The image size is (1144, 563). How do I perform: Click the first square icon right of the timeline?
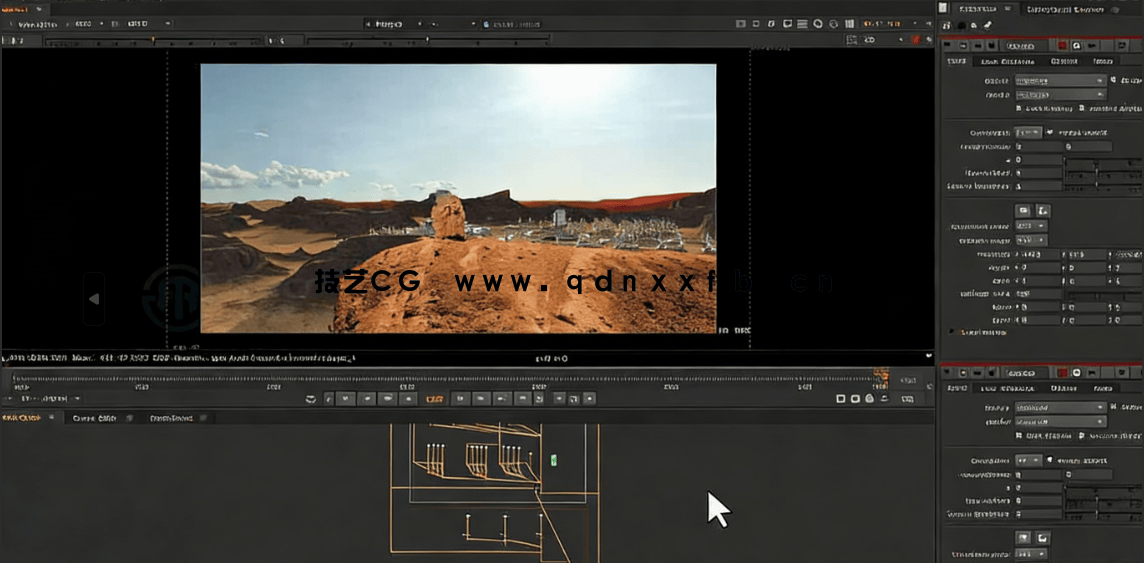[x=841, y=398]
